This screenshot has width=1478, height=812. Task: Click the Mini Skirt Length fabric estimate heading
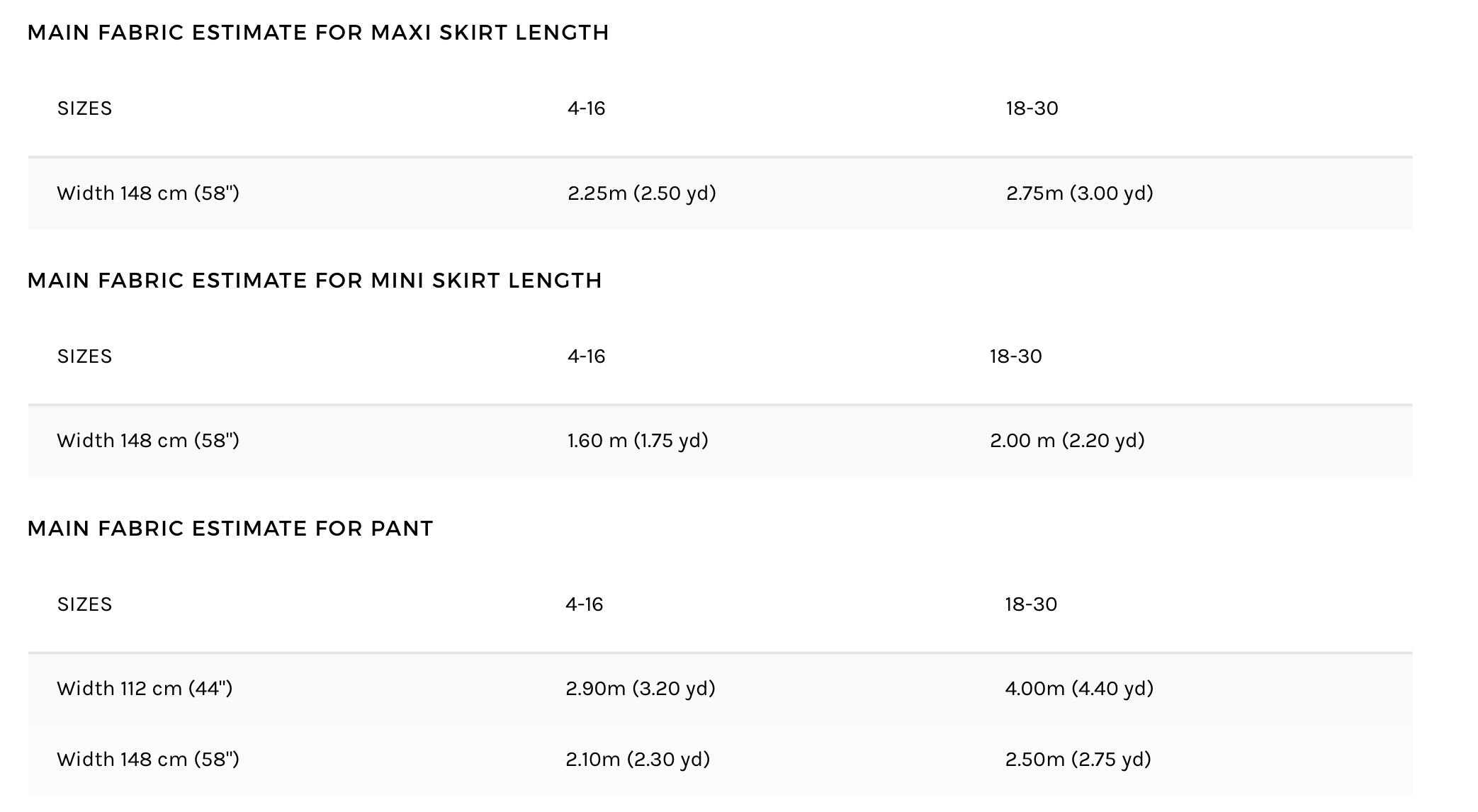(315, 281)
